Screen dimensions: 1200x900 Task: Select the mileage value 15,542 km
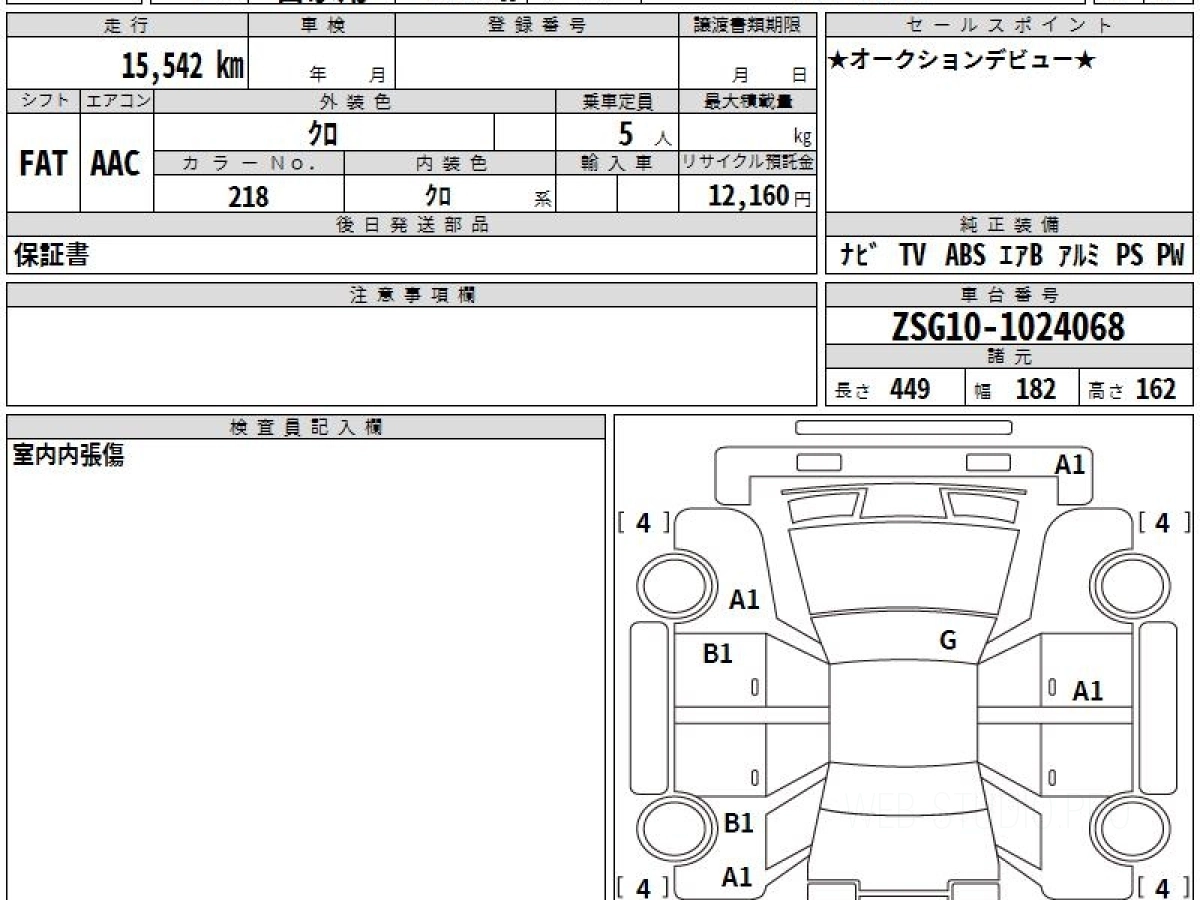click(183, 66)
